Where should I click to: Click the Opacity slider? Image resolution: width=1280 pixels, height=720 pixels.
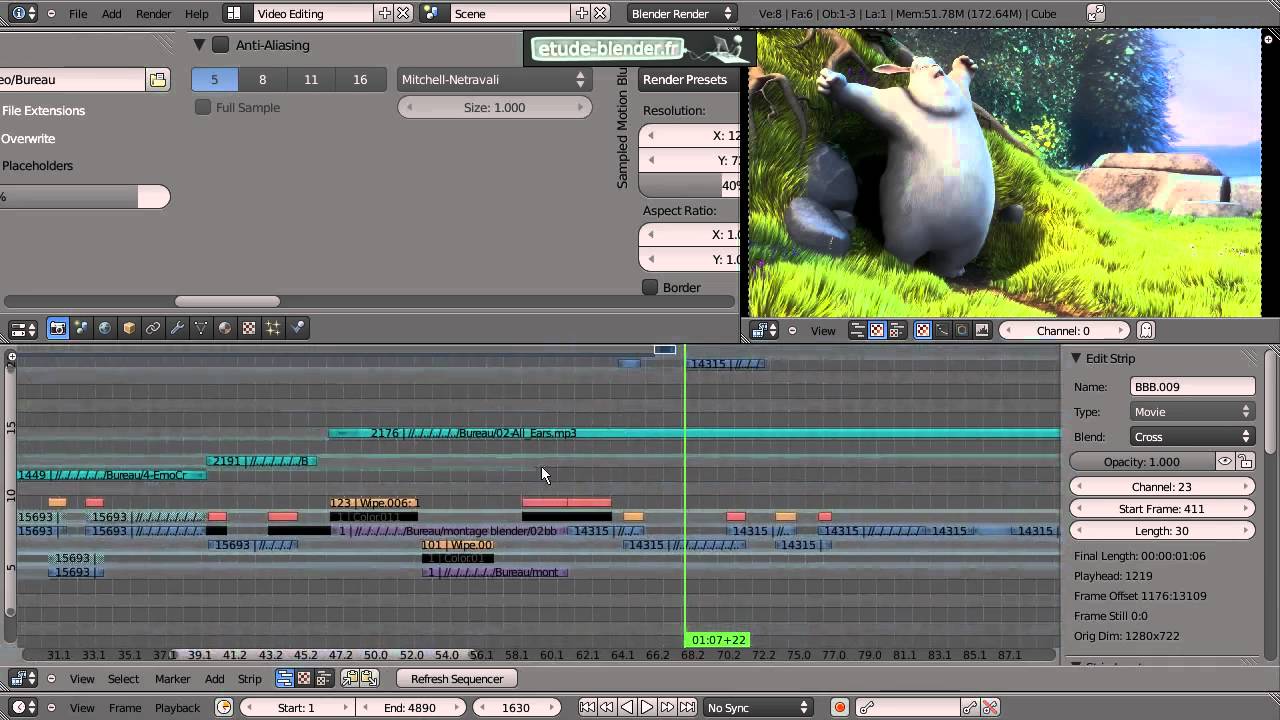[x=1141, y=462]
